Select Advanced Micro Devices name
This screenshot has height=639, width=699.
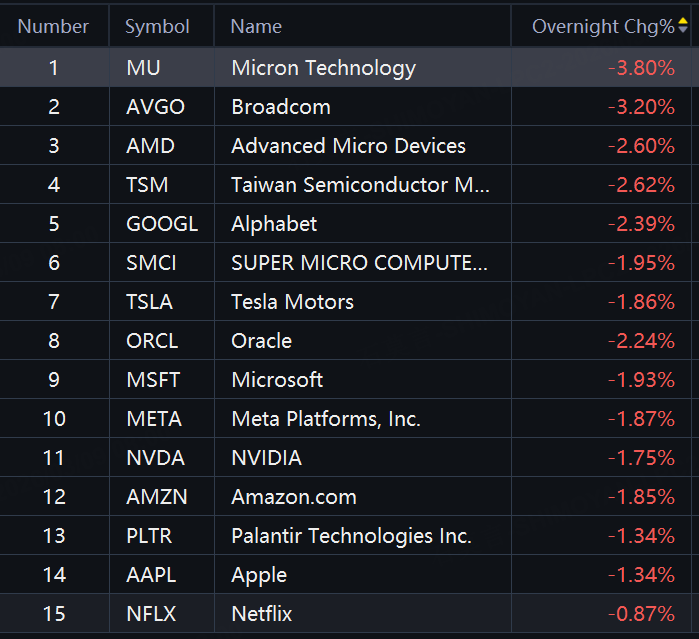click(x=348, y=146)
